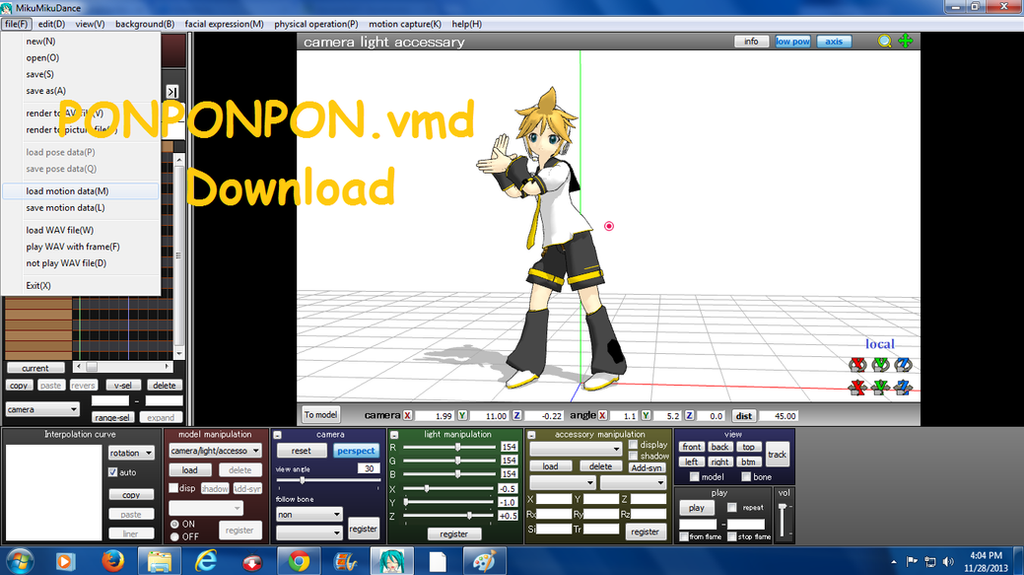Viewport: 1024px width, 575px height.
Task: Enable the repeat checkbox in play panel
Action: [x=732, y=507]
